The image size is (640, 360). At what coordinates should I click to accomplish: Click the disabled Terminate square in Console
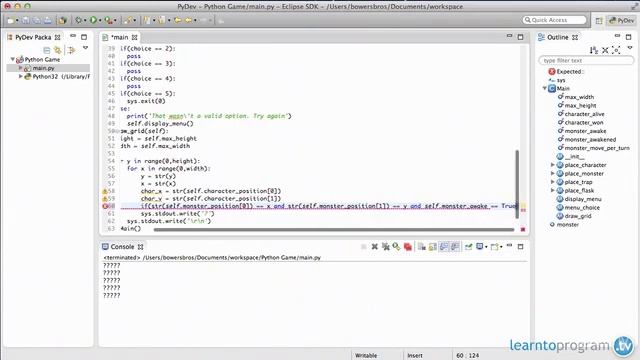click(363, 247)
